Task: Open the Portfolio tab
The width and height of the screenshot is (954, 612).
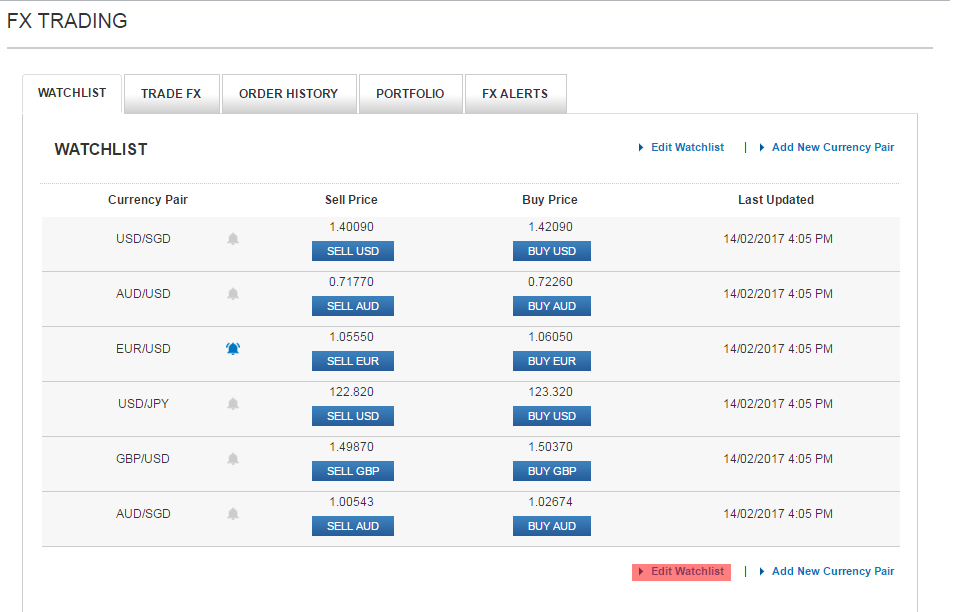Action: [410, 94]
